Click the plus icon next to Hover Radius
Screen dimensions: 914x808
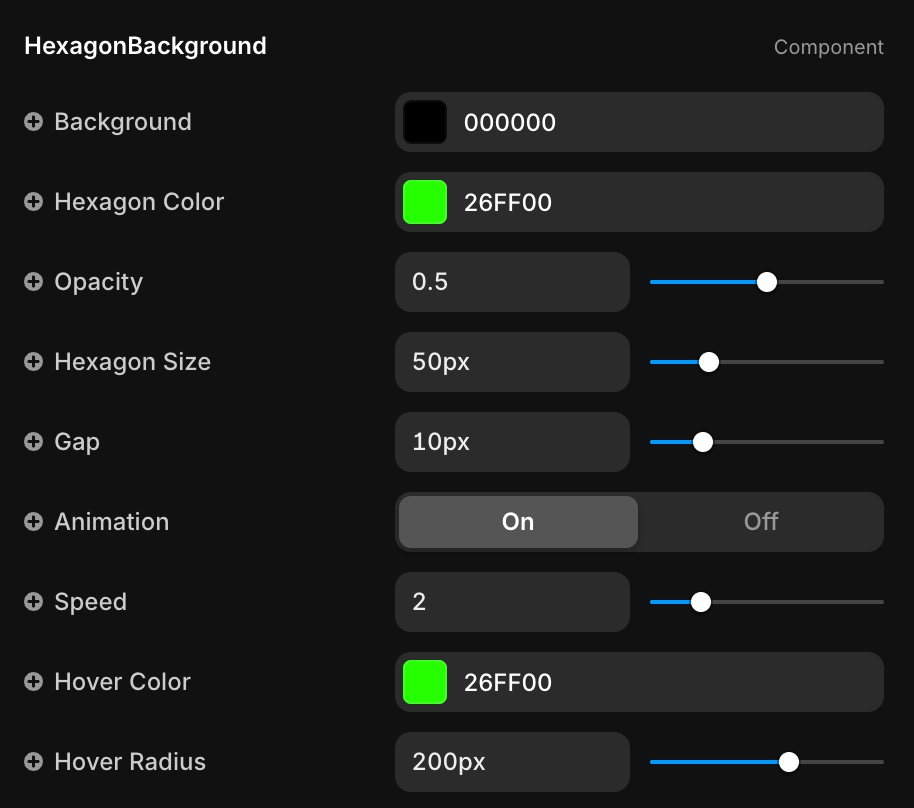coord(34,762)
